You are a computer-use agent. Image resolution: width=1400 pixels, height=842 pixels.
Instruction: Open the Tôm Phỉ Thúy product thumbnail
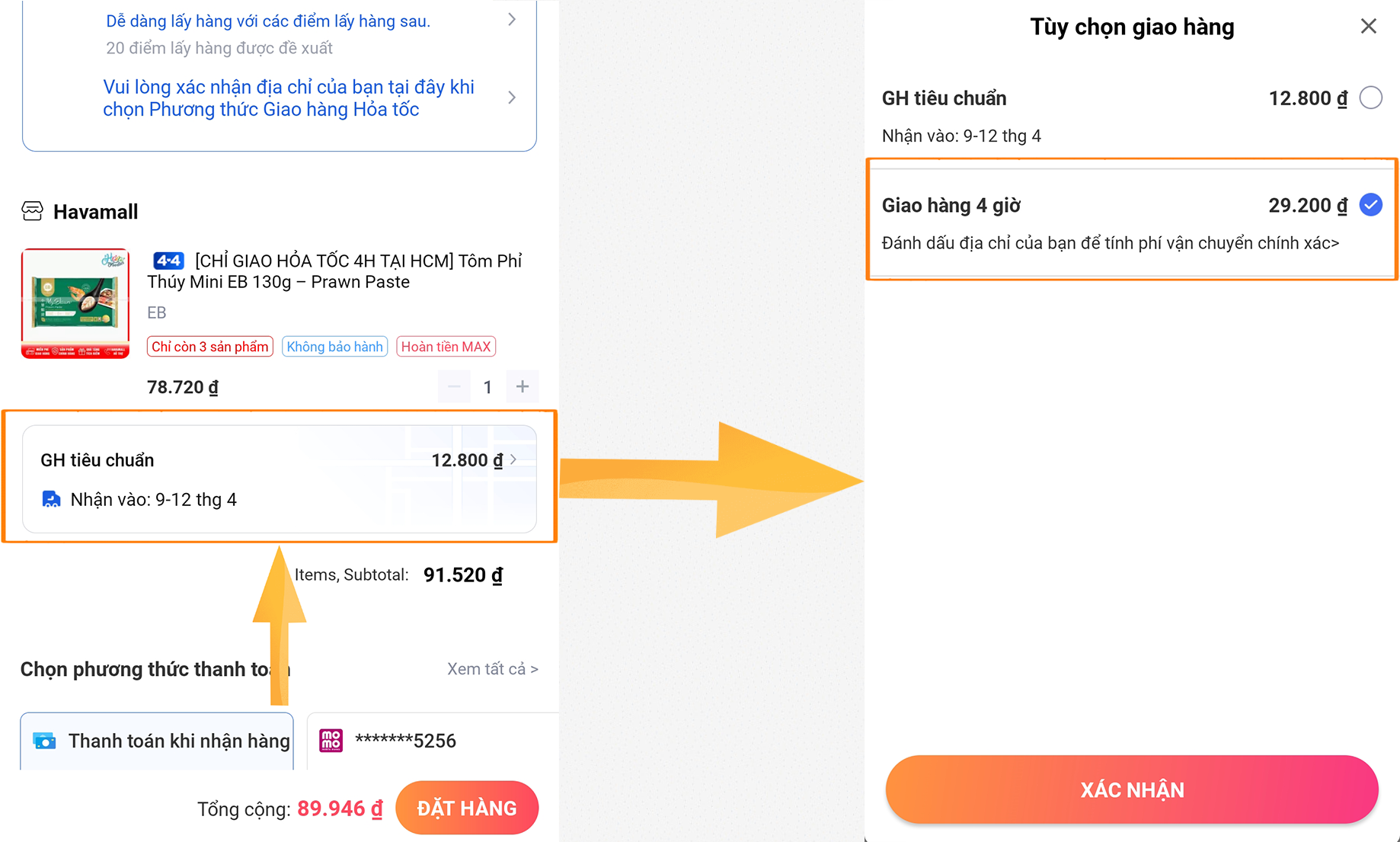[x=75, y=303]
